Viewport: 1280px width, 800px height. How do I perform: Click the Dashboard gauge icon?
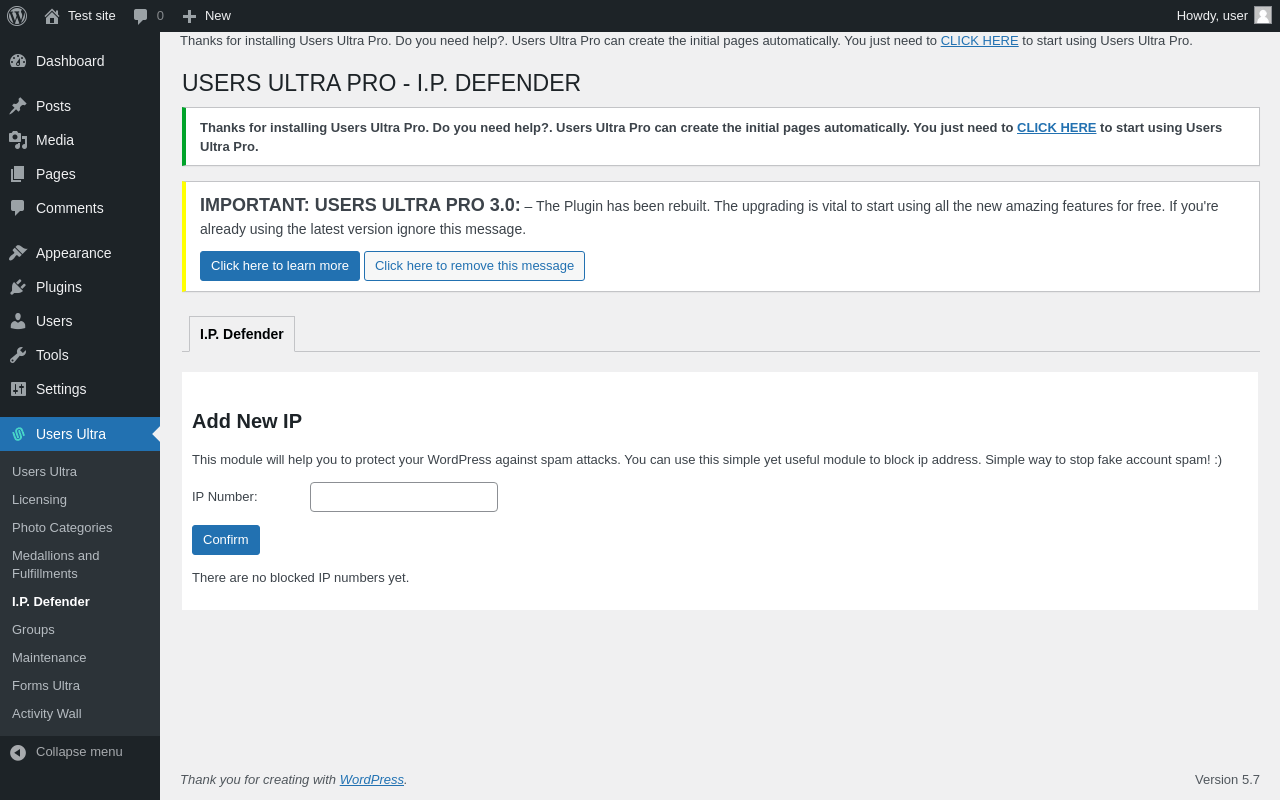point(18,61)
